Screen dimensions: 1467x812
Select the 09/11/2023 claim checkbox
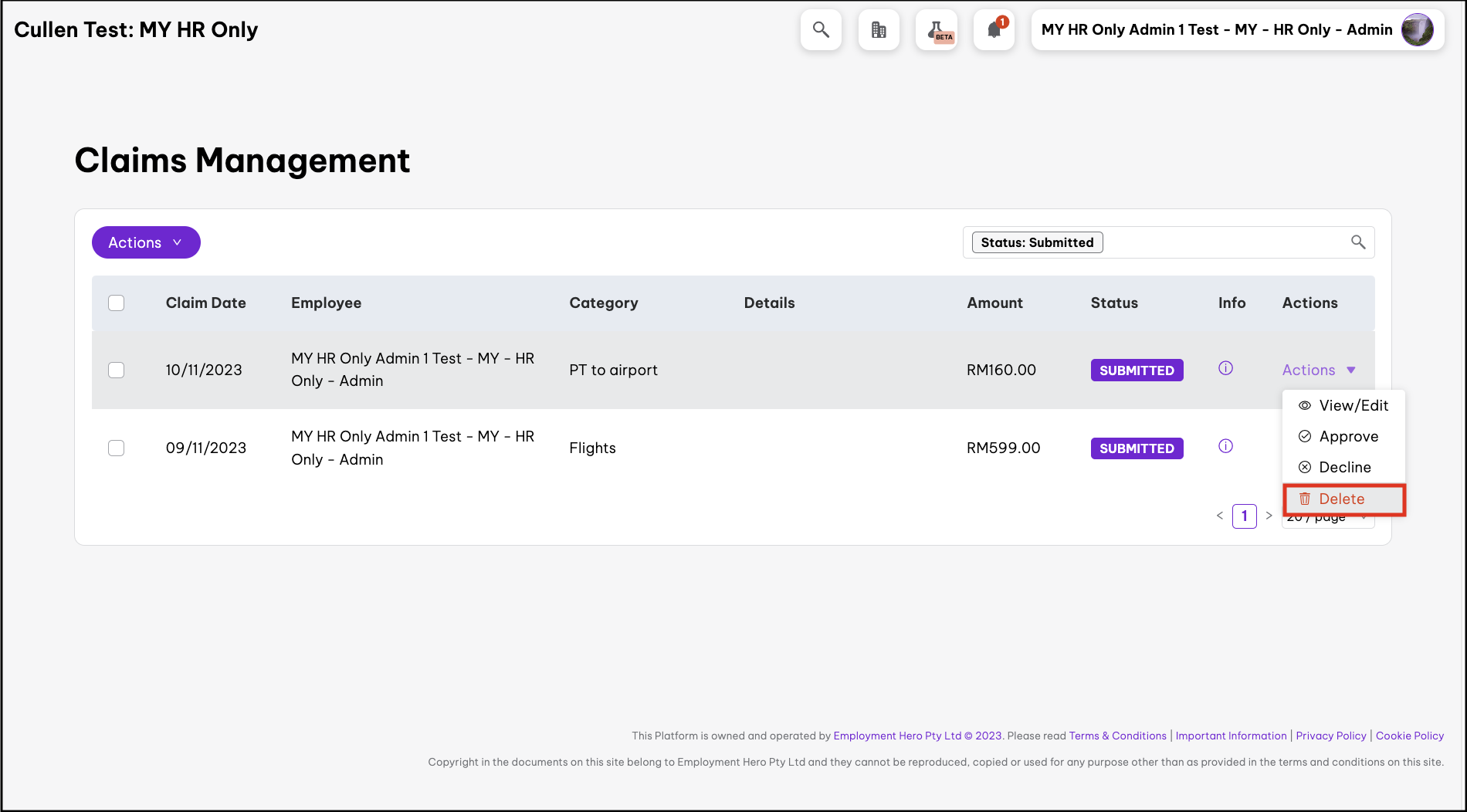117,448
